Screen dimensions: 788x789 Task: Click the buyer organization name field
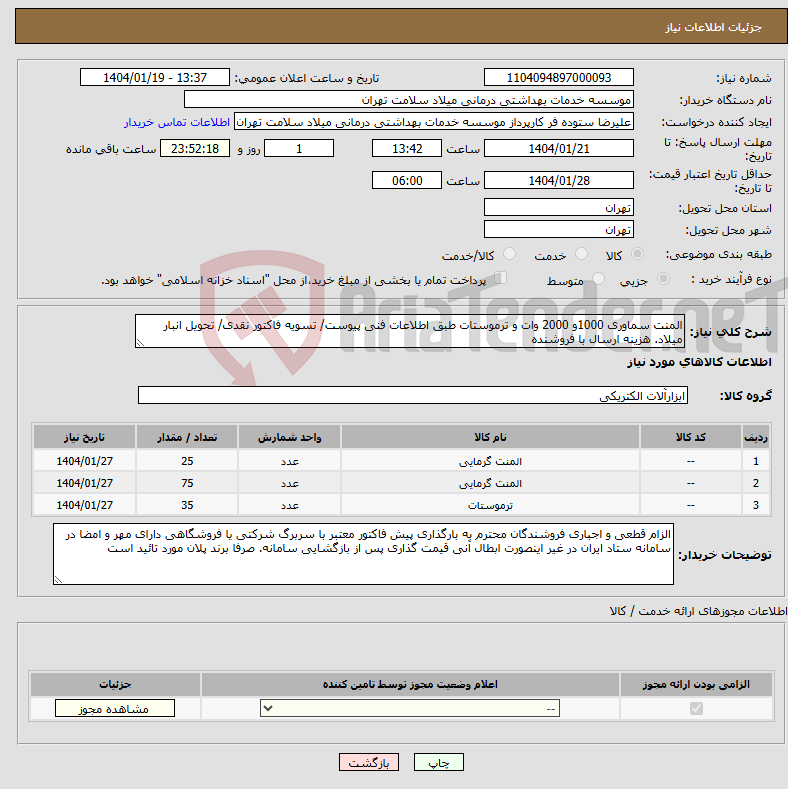[409, 100]
